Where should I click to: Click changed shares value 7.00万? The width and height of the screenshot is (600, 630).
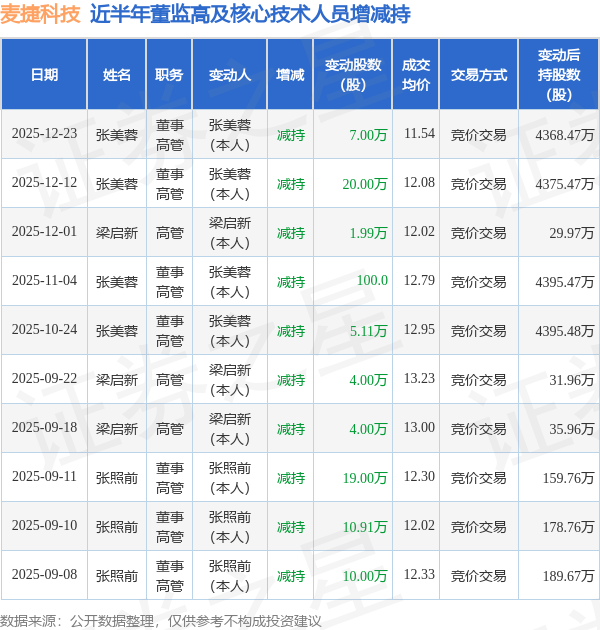click(368, 135)
